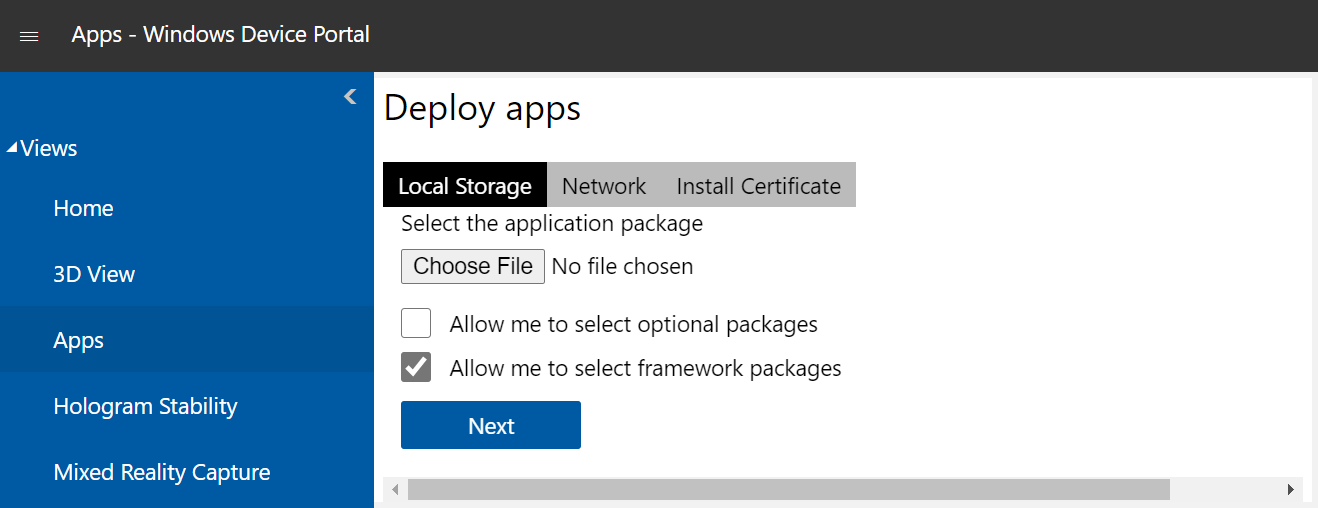The height and width of the screenshot is (508, 1318).
Task: Go to Home view
Action: point(83,208)
